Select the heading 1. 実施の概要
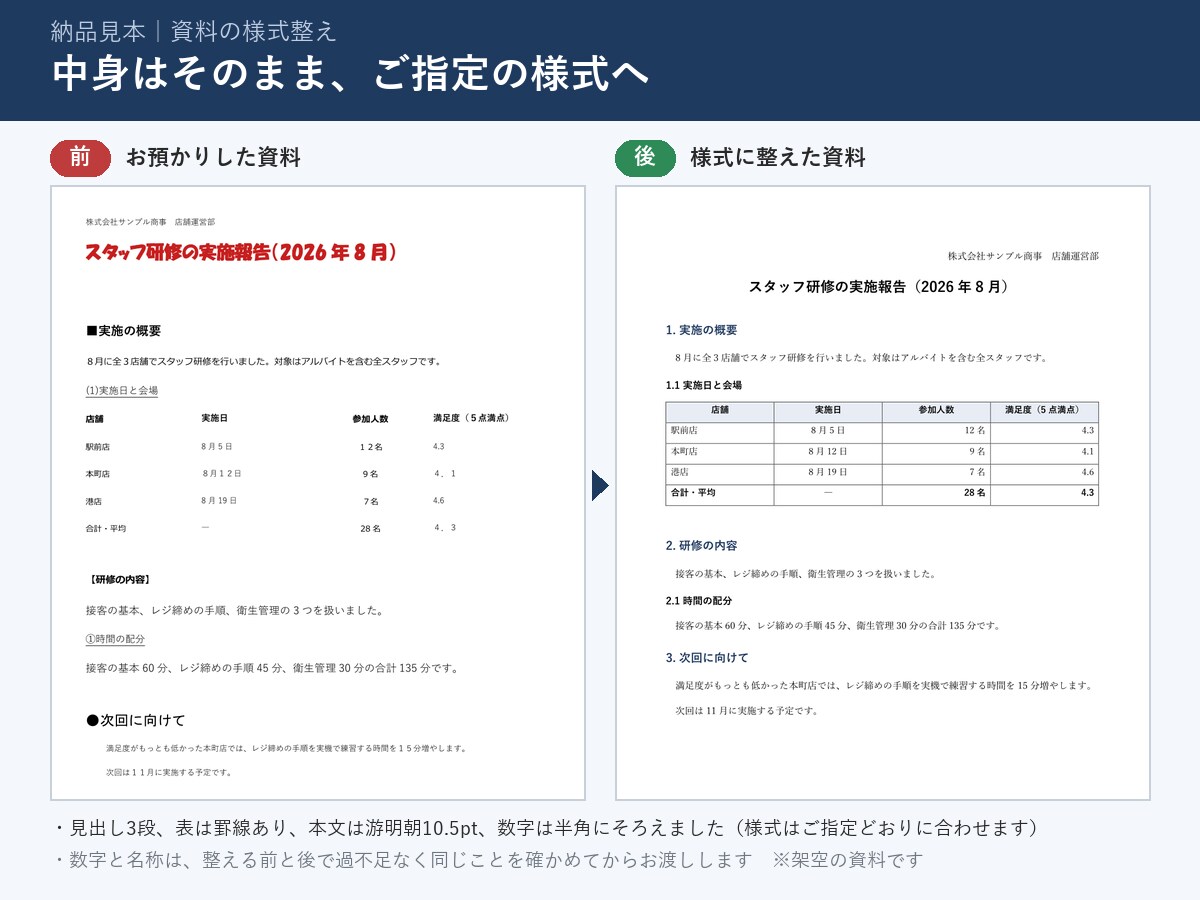 point(701,330)
